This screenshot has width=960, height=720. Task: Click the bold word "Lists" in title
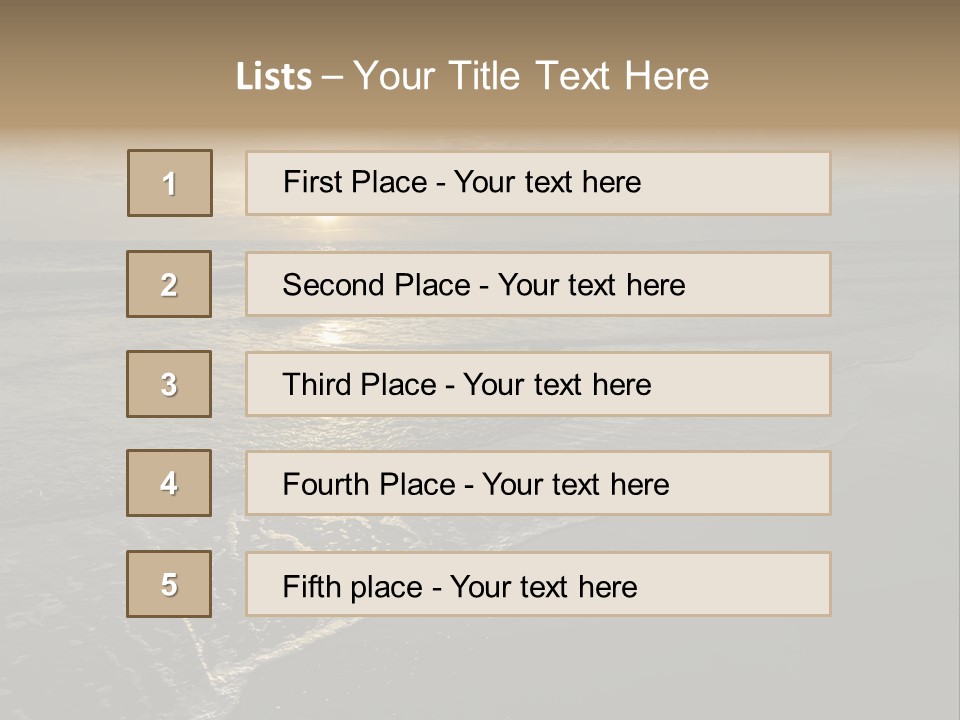tap(274, 77)
